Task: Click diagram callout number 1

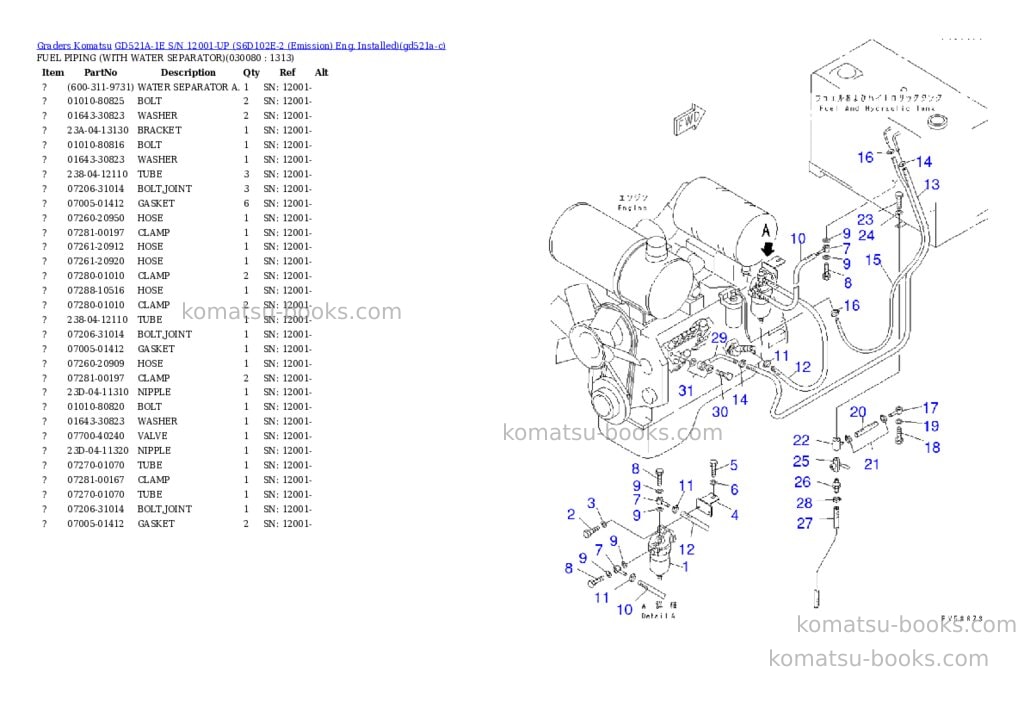Action: [685, 566]
